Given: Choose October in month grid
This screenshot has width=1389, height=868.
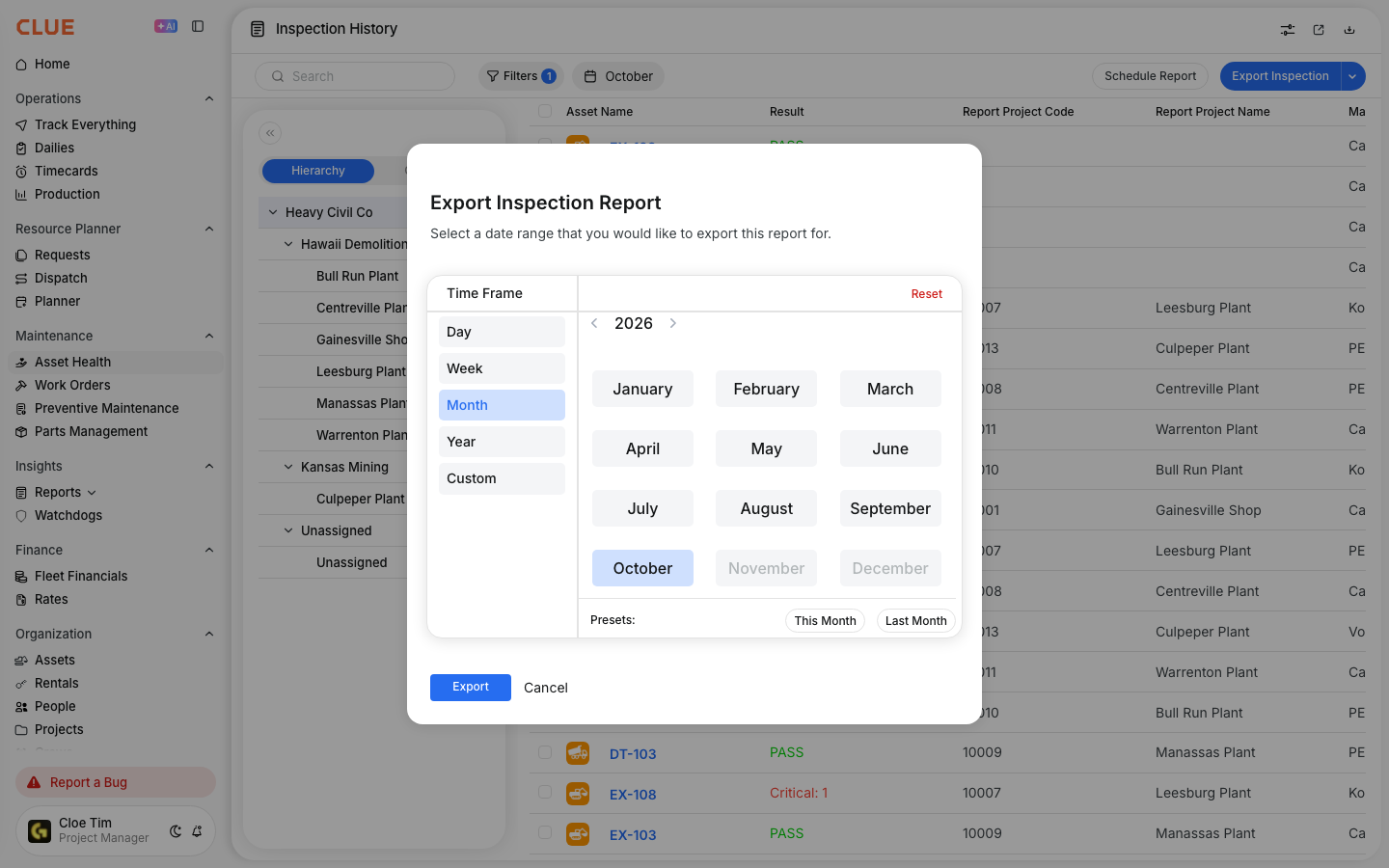Looking at the screenshot, I should [x=642, y=568].
